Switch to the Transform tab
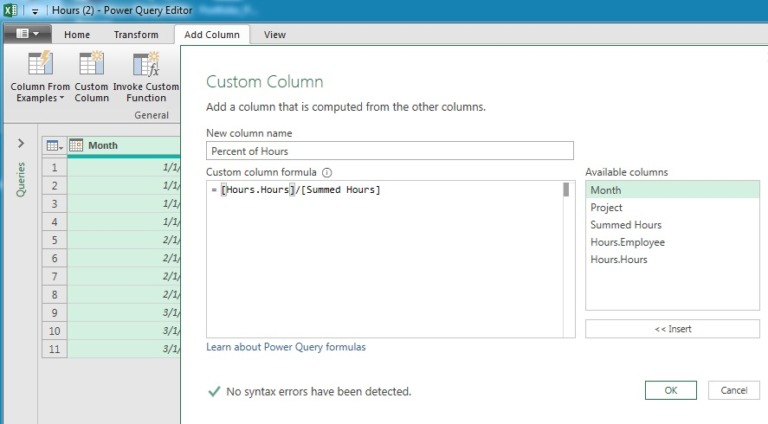This screenshot has height=424, width=768. coord(135,35)
